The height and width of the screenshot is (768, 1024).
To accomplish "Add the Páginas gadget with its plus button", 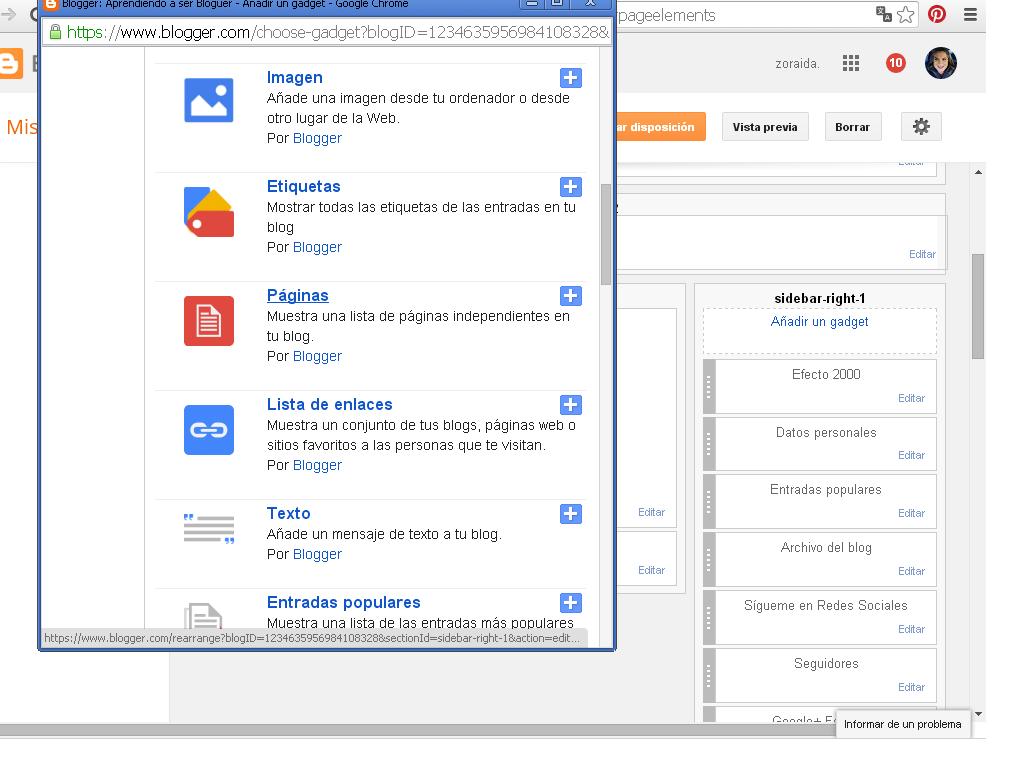I will coord(571,296).
